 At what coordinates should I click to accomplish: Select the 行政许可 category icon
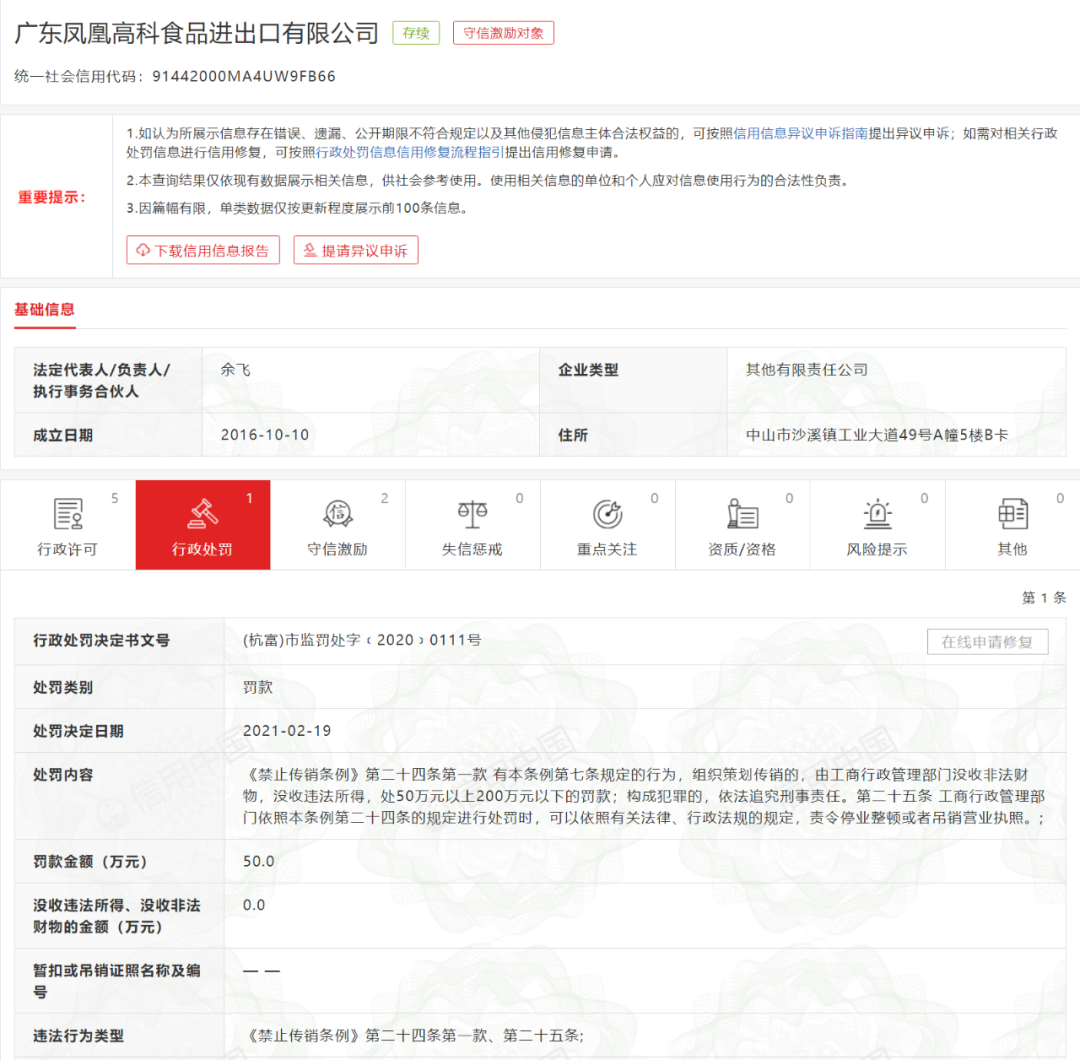[67, 513]
